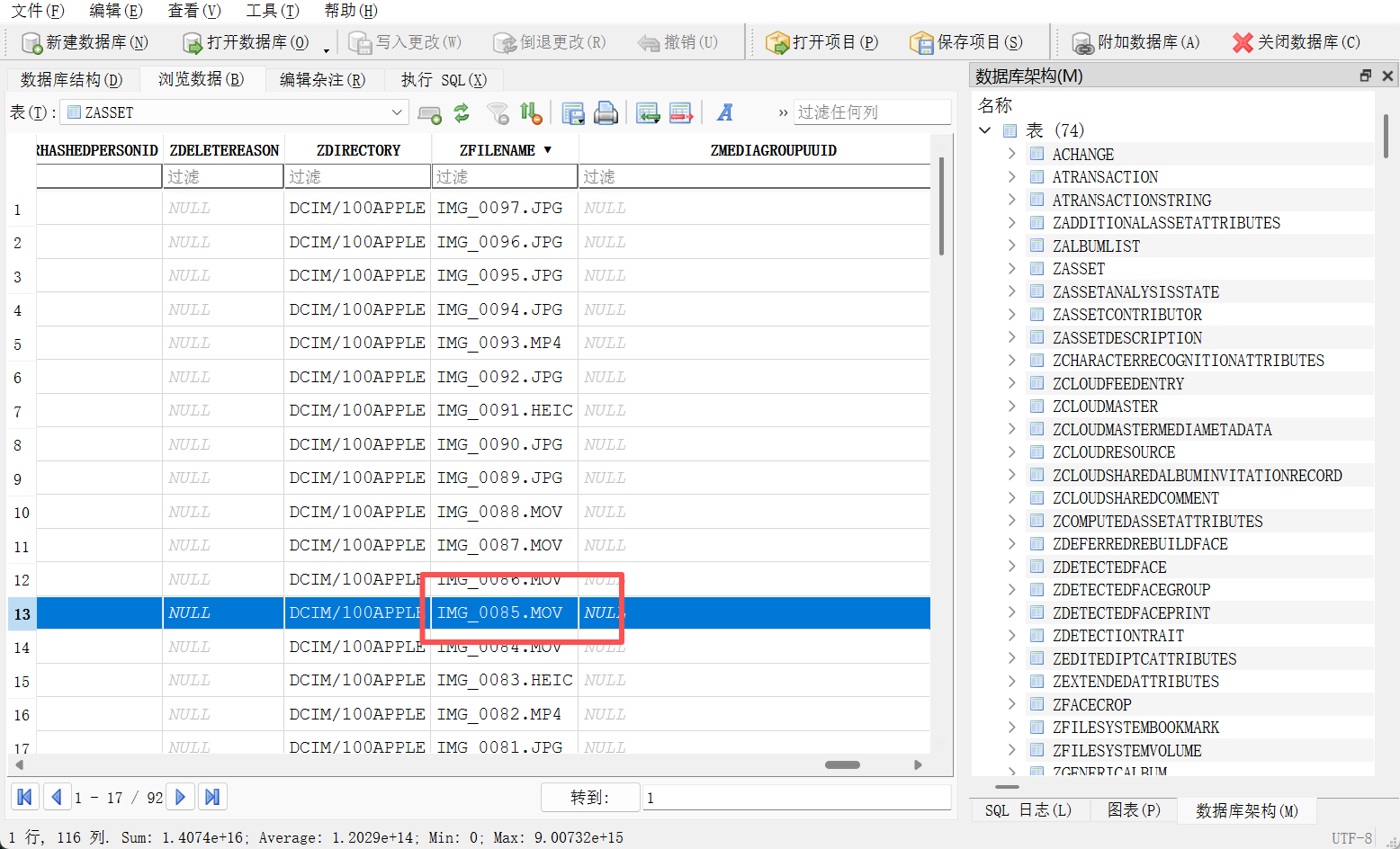Expand the ZCLOUDRESOURCE table node
Screen dimensions: 1400x849
point(1011,451)
